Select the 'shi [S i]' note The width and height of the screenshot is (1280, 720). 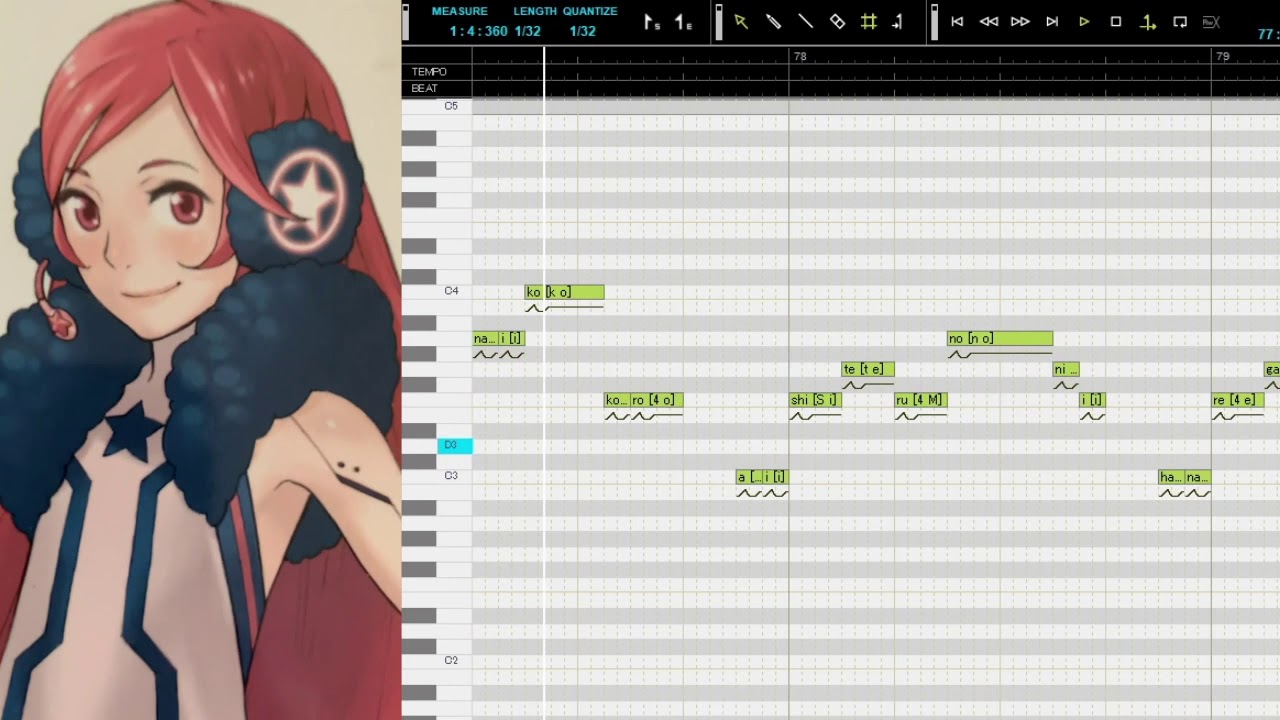tap(815, 400)
